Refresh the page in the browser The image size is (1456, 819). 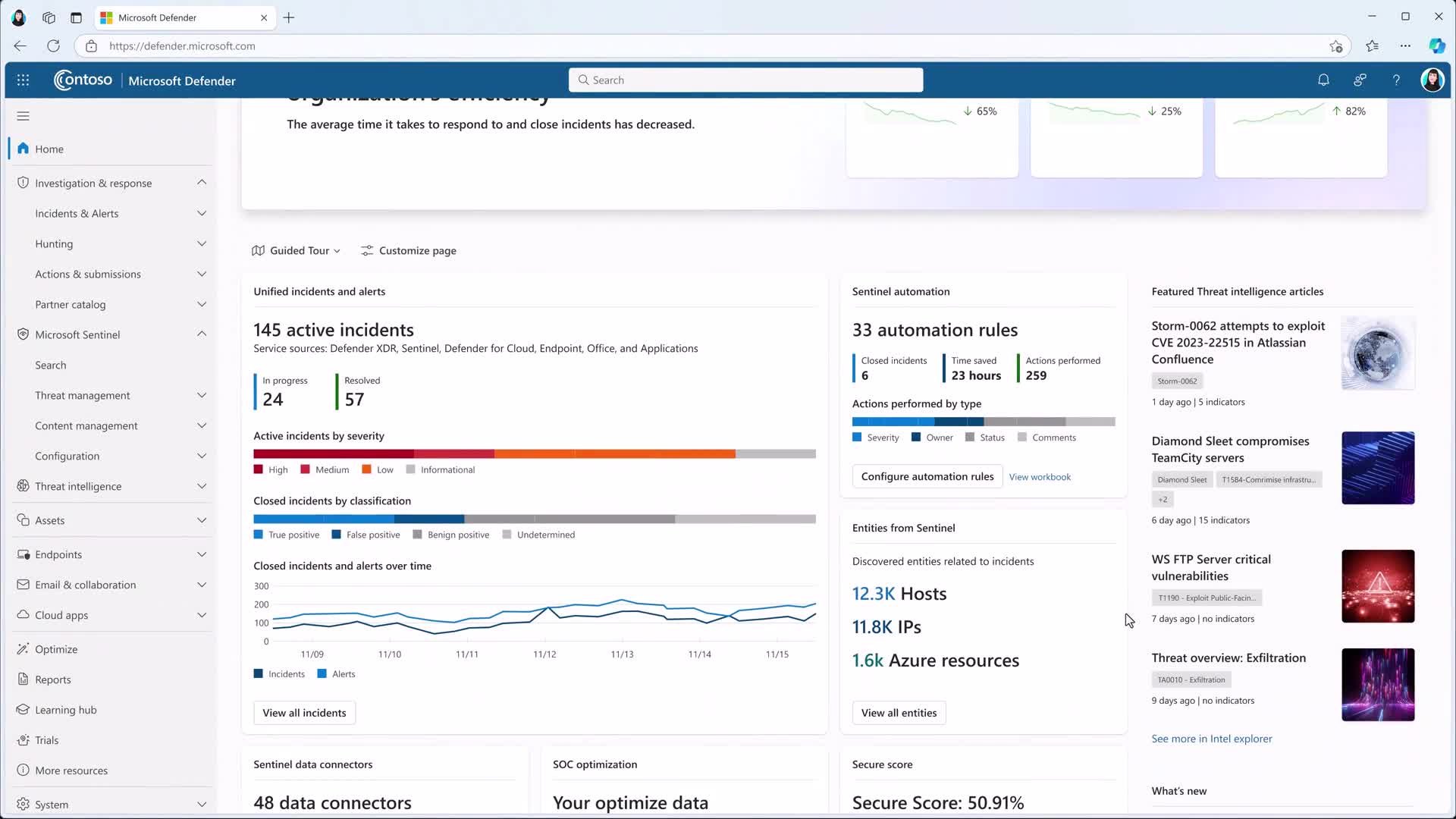(53, 46)
